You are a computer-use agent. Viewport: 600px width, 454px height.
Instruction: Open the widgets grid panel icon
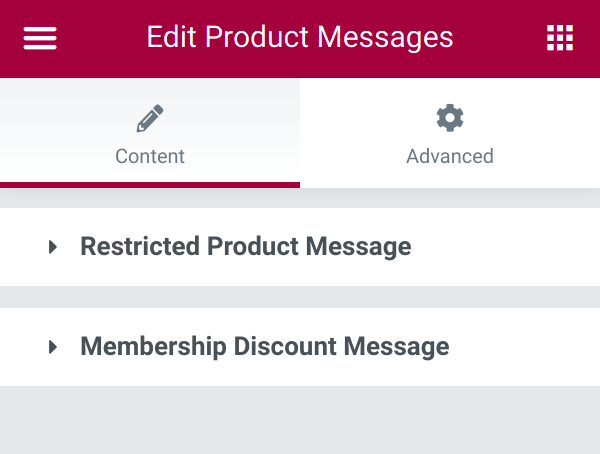point(560,38)
